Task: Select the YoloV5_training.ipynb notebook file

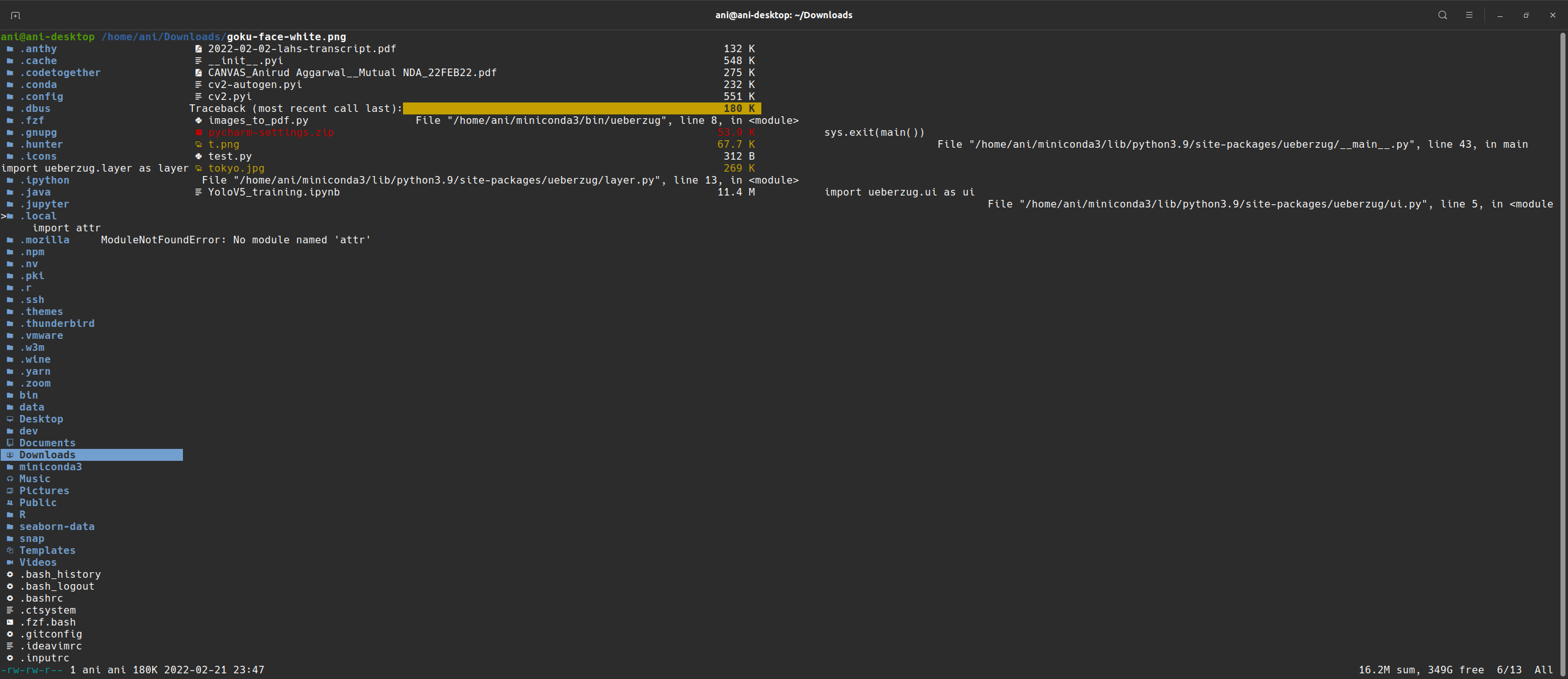Action: (274, 192)
